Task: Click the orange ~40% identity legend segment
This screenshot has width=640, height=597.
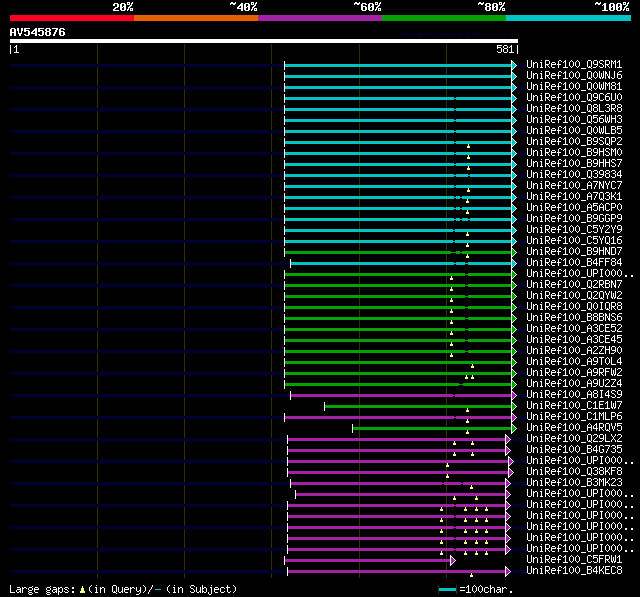Action: coord(196,18)
